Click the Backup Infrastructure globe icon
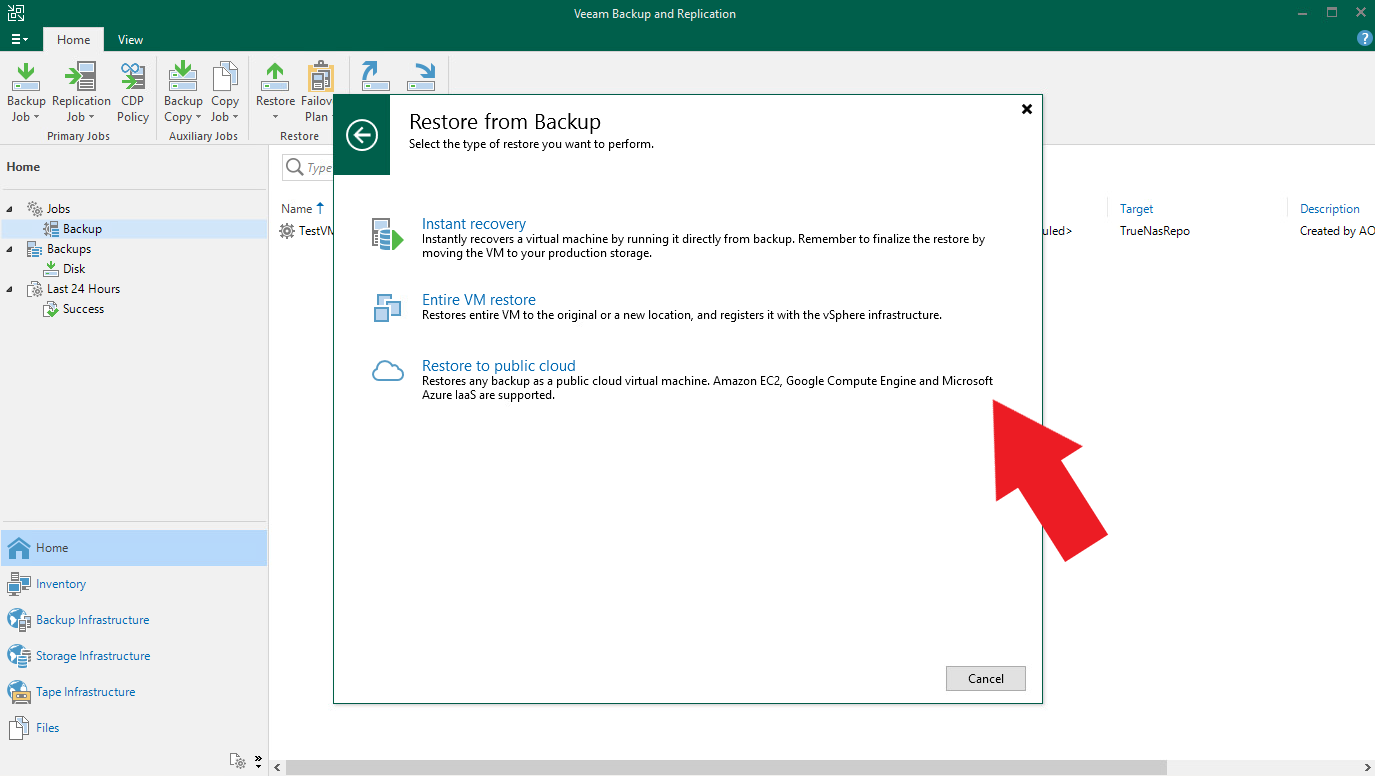The image size is (1375, 776). click(x=19, y=620)
